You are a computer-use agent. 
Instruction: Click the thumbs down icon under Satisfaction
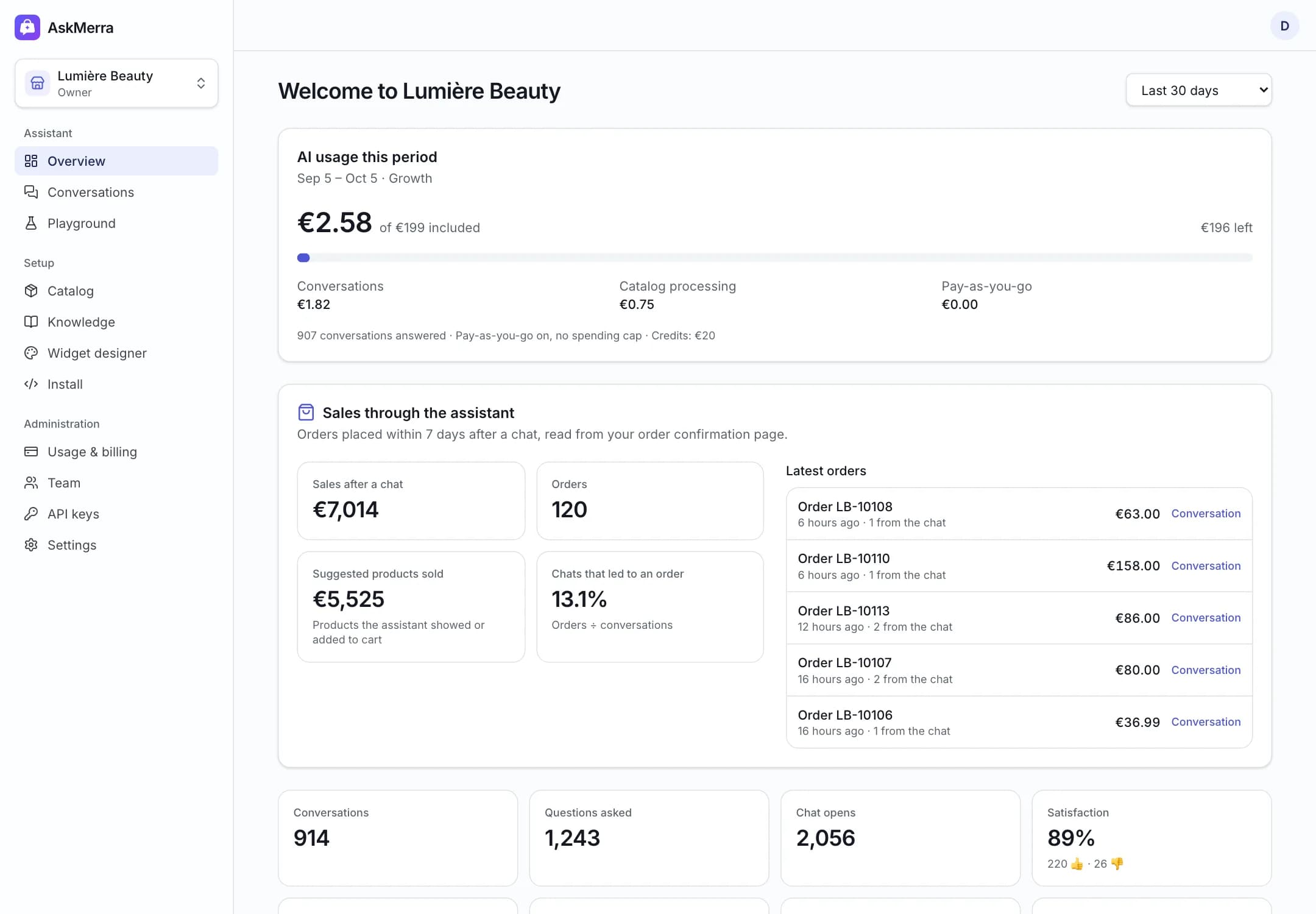(1117, 863)
